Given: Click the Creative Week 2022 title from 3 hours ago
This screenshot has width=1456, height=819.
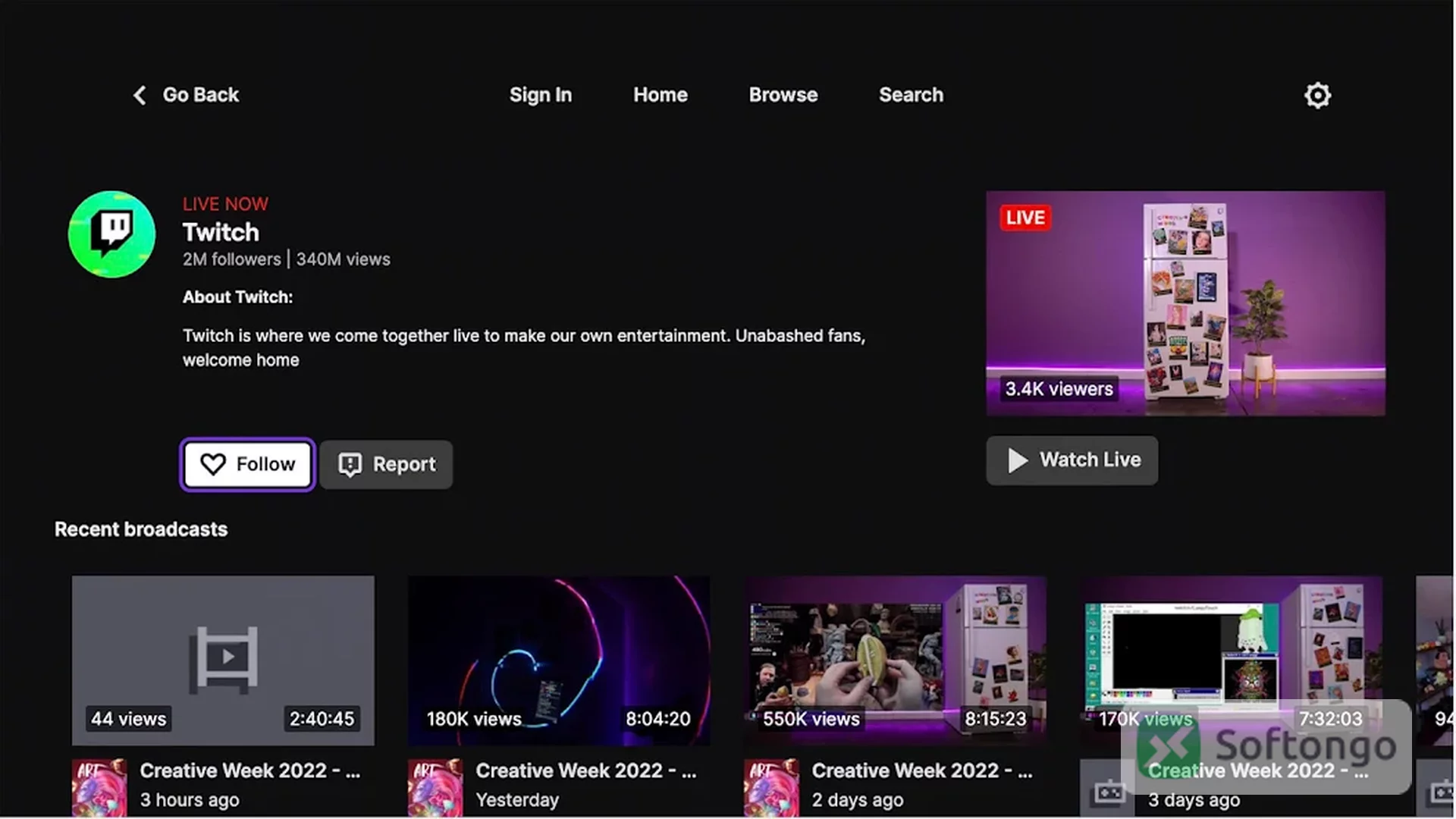Looking at the screenshot, I should tap(250, 770).
